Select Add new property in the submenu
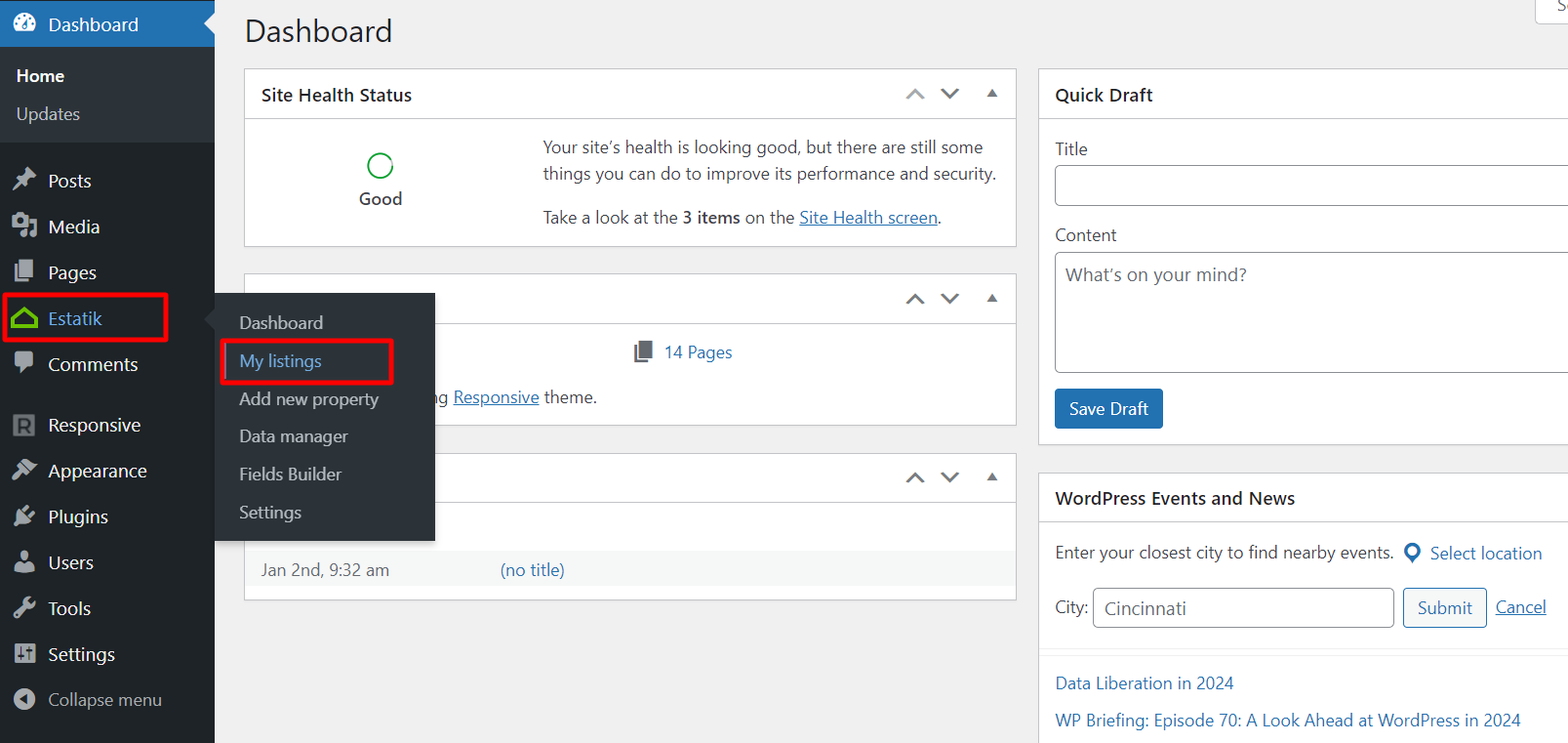Screen dimensions: 1568x743 tap(309, 398)
